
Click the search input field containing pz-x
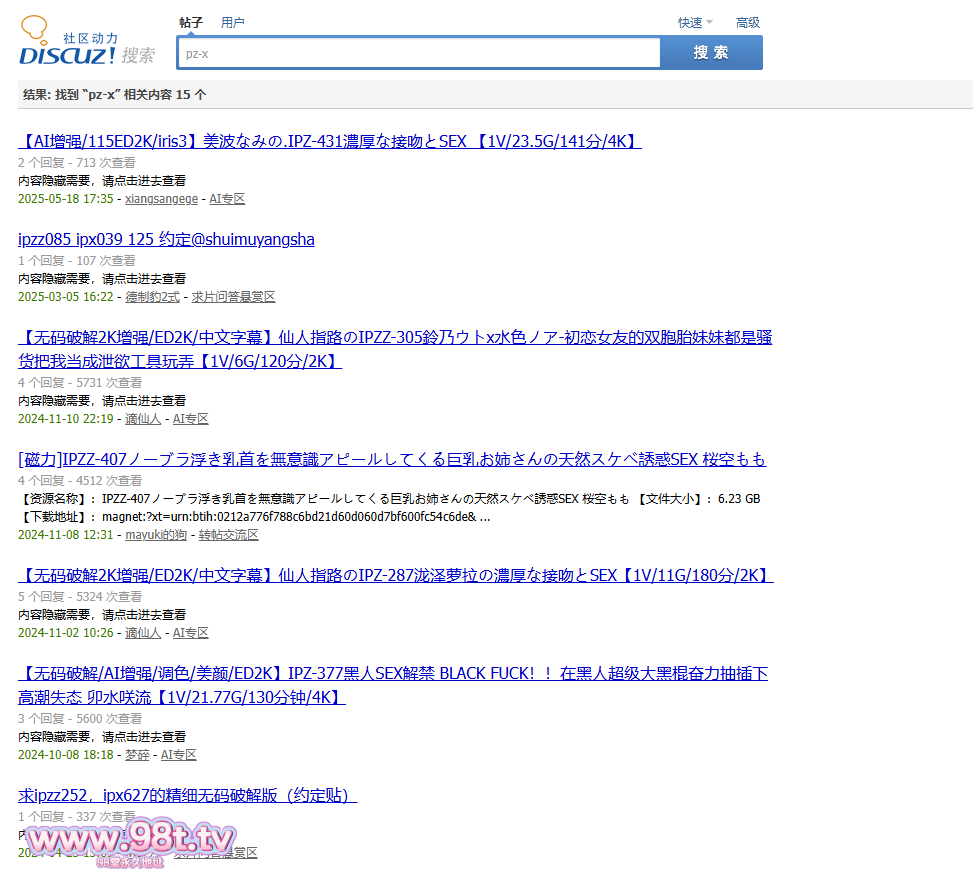tap(418, 53)
